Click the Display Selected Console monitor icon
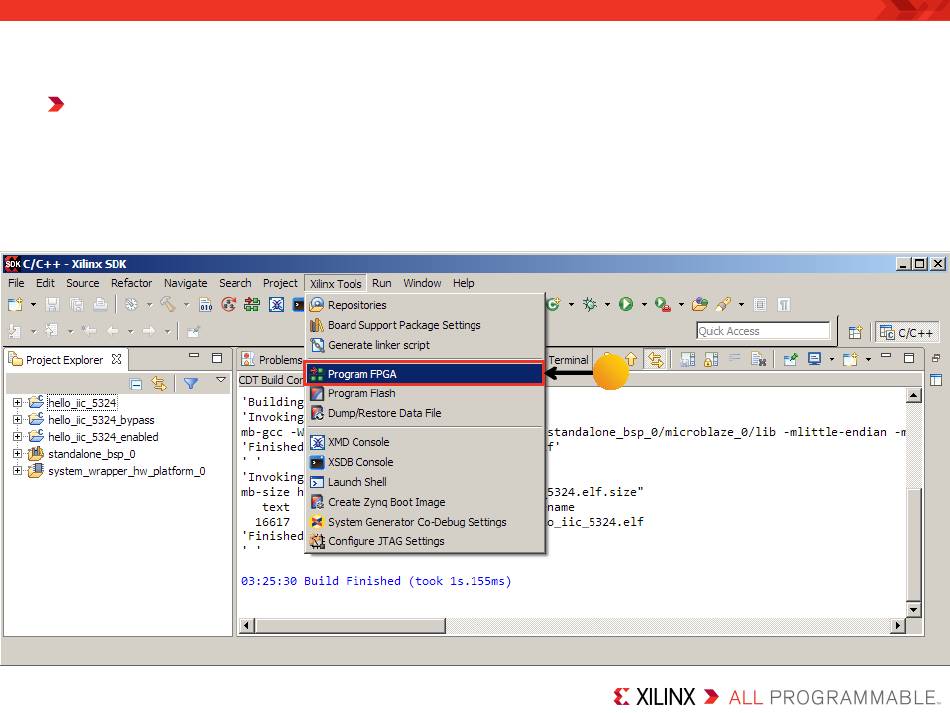The width and height of the screenshot is (950, 713). pos(815,360)
